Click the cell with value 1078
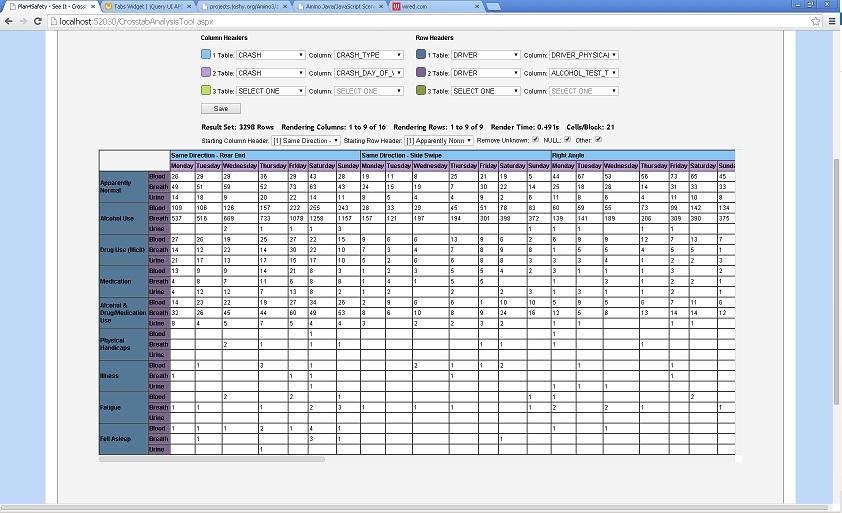This screenshot has width=842, height=513. click(x=297, y=219)
